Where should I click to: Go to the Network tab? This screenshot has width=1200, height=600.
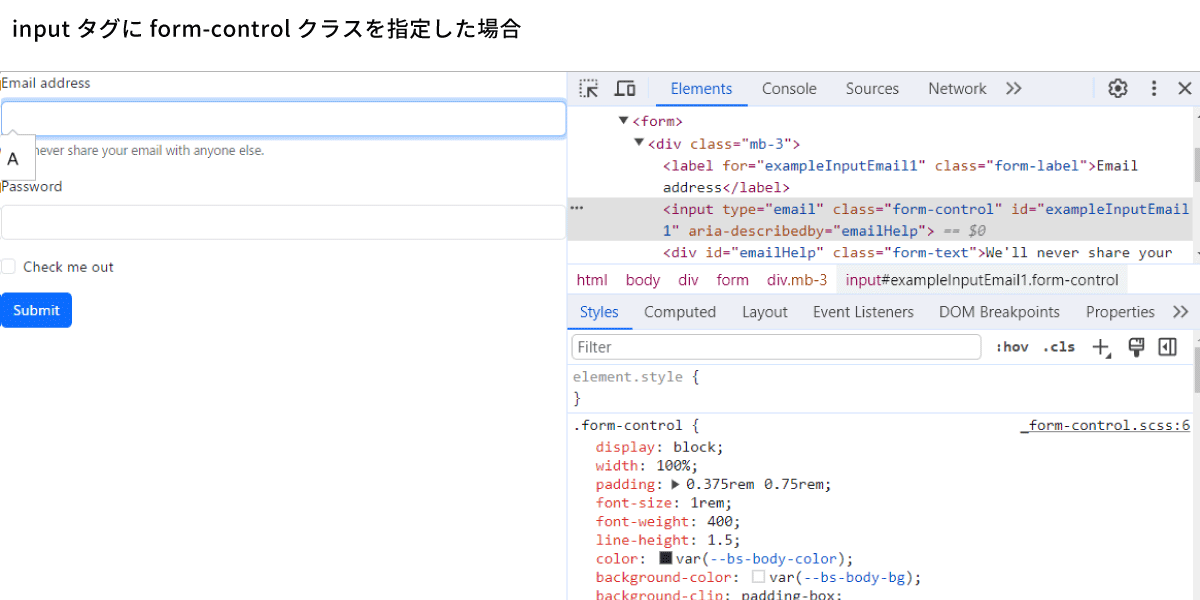pos(957,89)
